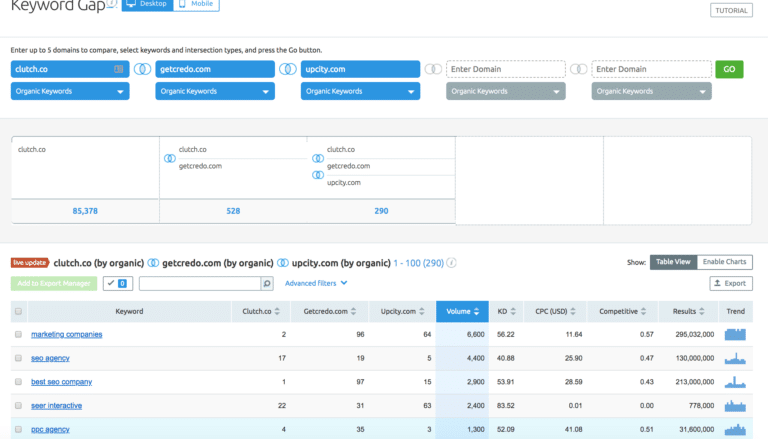Screen dimensions: 768x439
Task: Click the Export button
Action: [731, 283]
